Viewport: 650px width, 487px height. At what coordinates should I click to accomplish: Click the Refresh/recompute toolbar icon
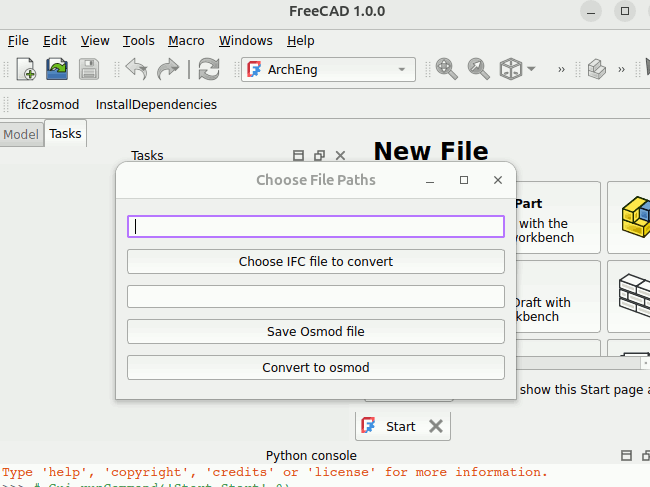[x=209, y=69]
